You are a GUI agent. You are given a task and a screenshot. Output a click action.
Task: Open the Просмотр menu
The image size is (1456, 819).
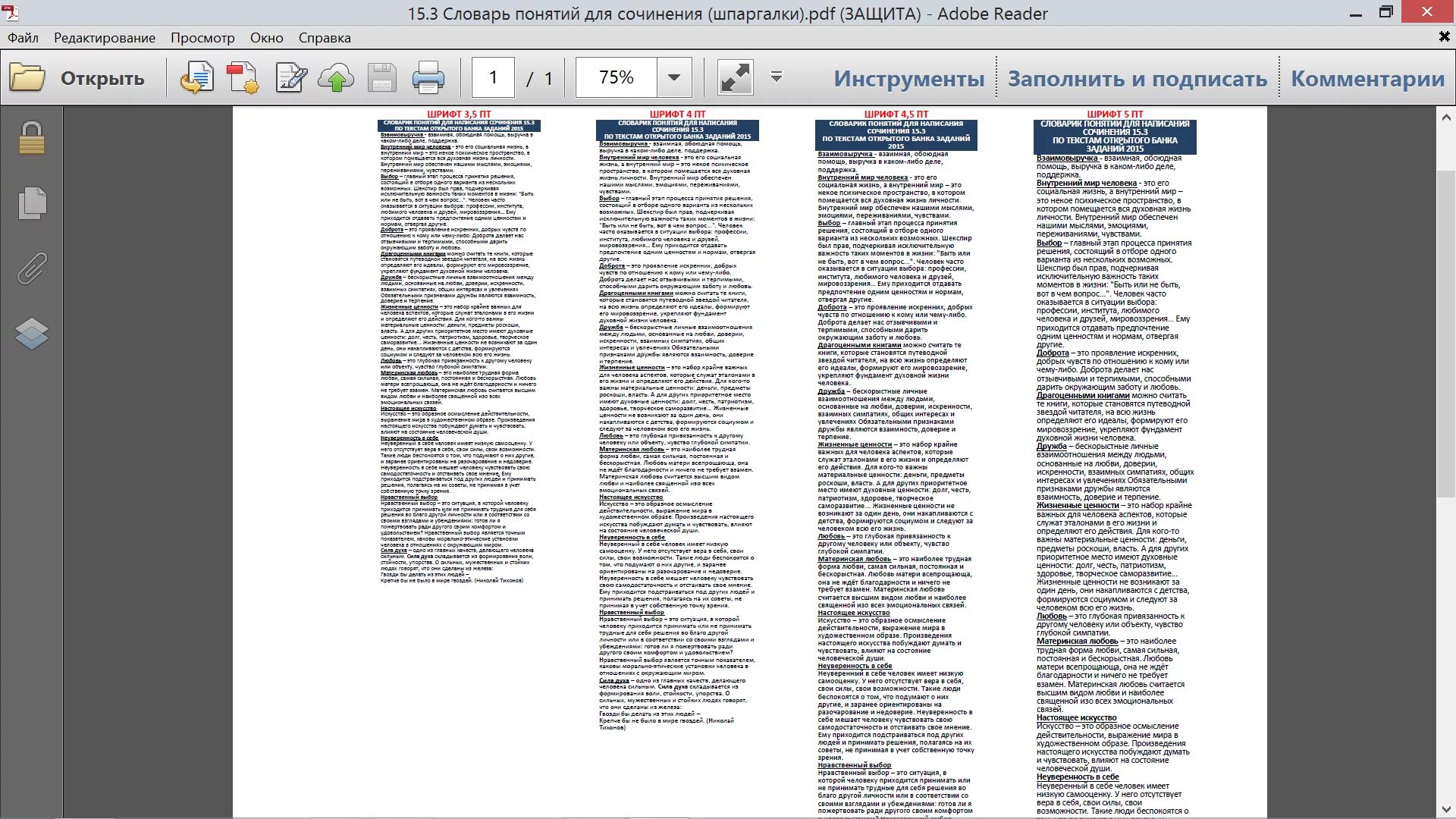point(202,37)
